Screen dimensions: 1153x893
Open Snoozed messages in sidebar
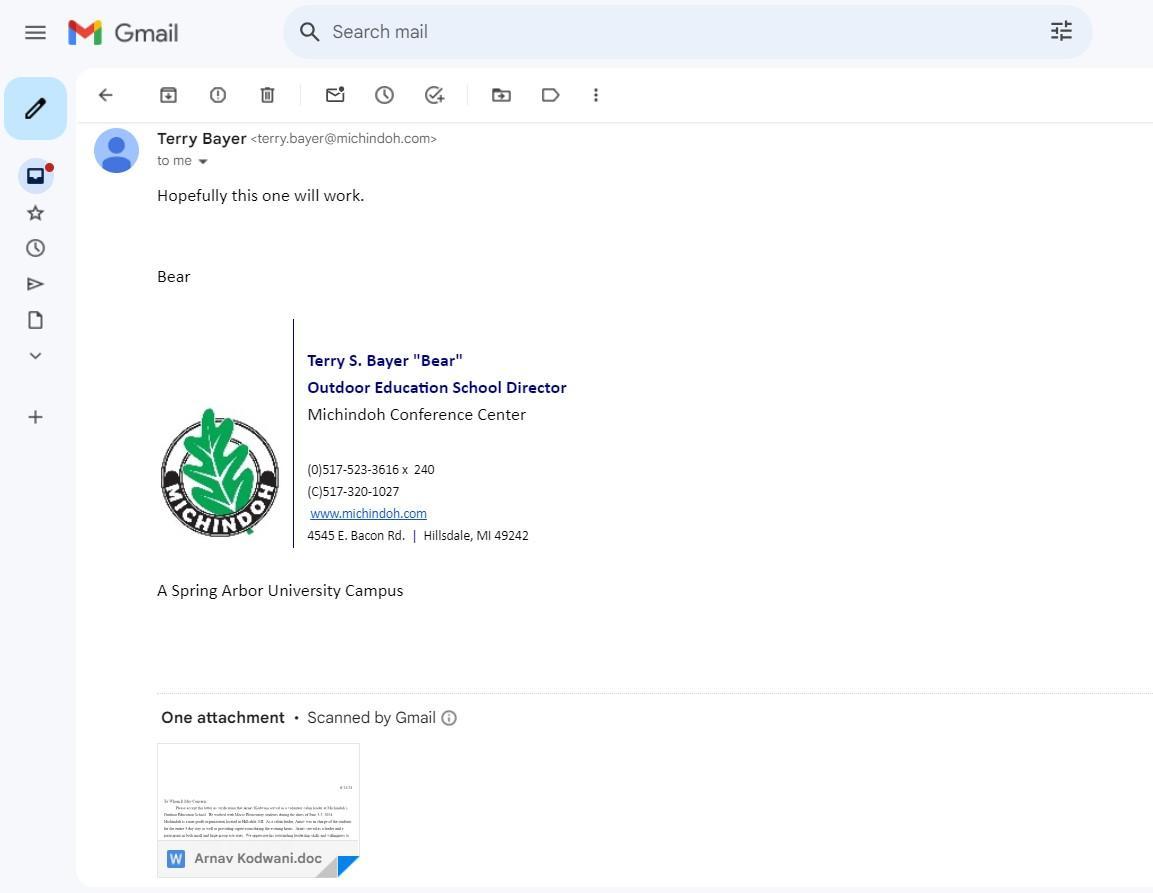click(35, 248)
